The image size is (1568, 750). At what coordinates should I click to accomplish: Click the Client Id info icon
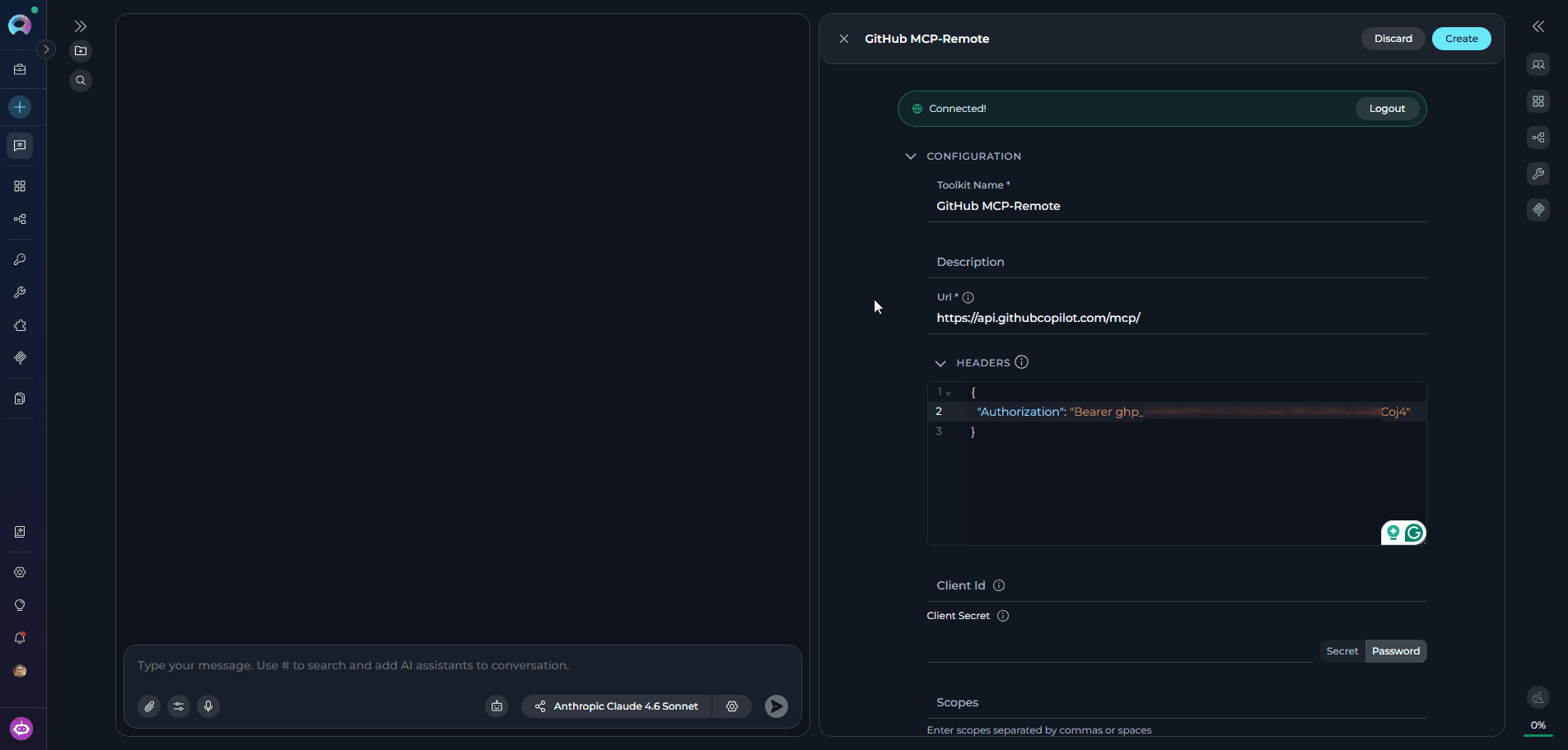[999, 585]
